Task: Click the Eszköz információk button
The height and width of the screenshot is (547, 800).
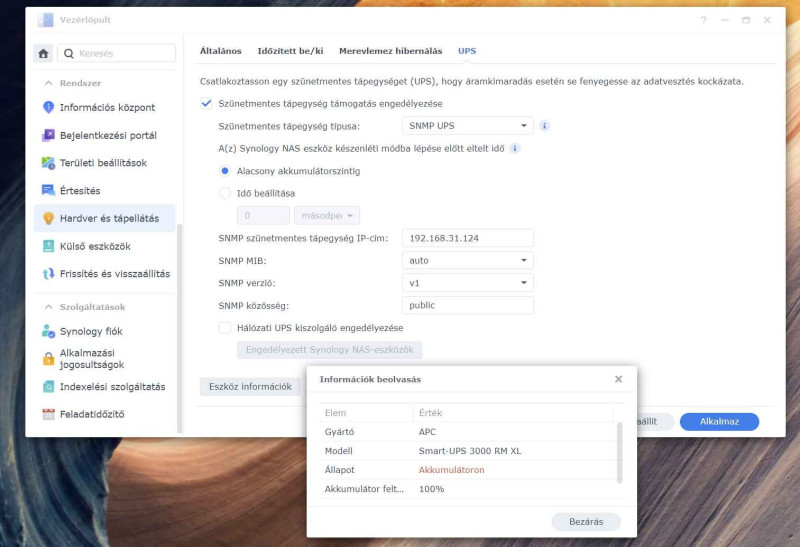Action: pos(250,387)
